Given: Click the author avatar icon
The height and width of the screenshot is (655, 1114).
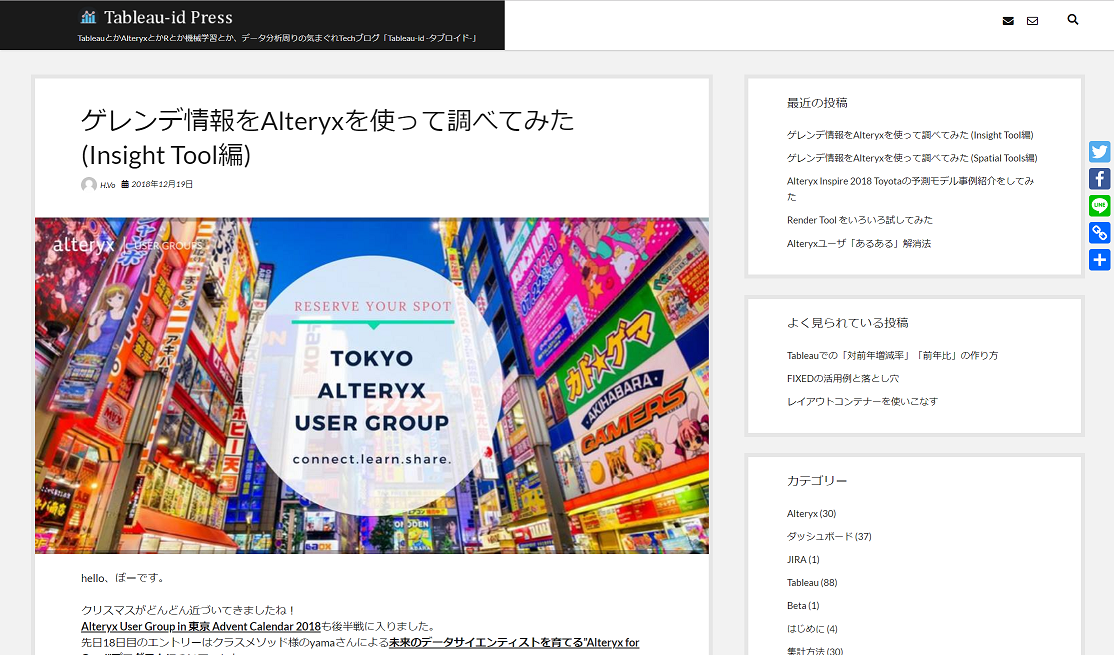Looking at the screenshot, I should coord(89,185).
